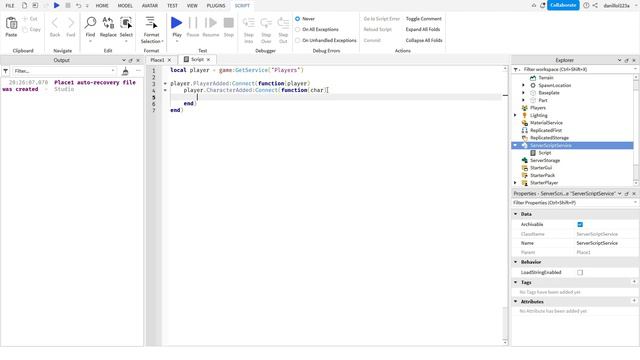Viewport: 640px width, 360px height.
Task: Select the Script item in Explorer
Action: 544,153
